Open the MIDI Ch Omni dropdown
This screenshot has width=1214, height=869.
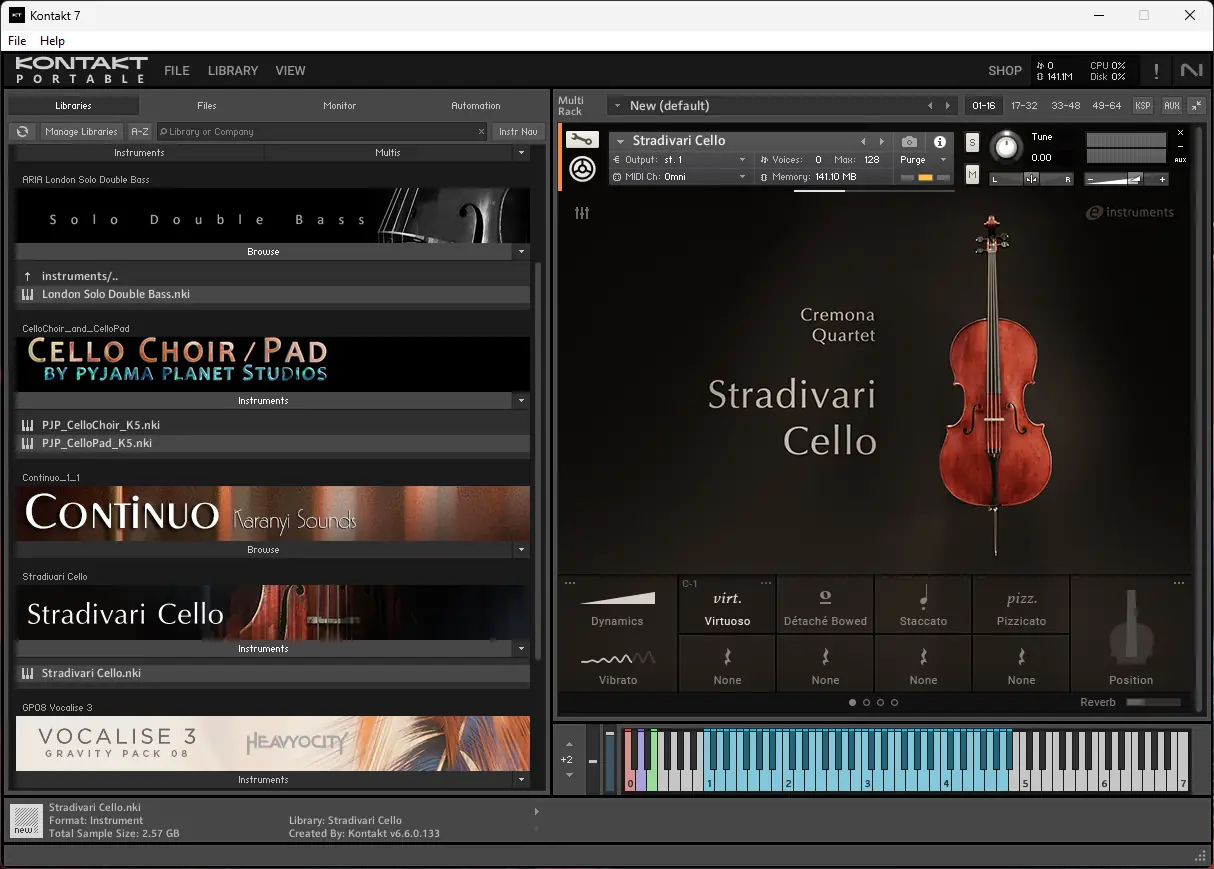(680, 175)
